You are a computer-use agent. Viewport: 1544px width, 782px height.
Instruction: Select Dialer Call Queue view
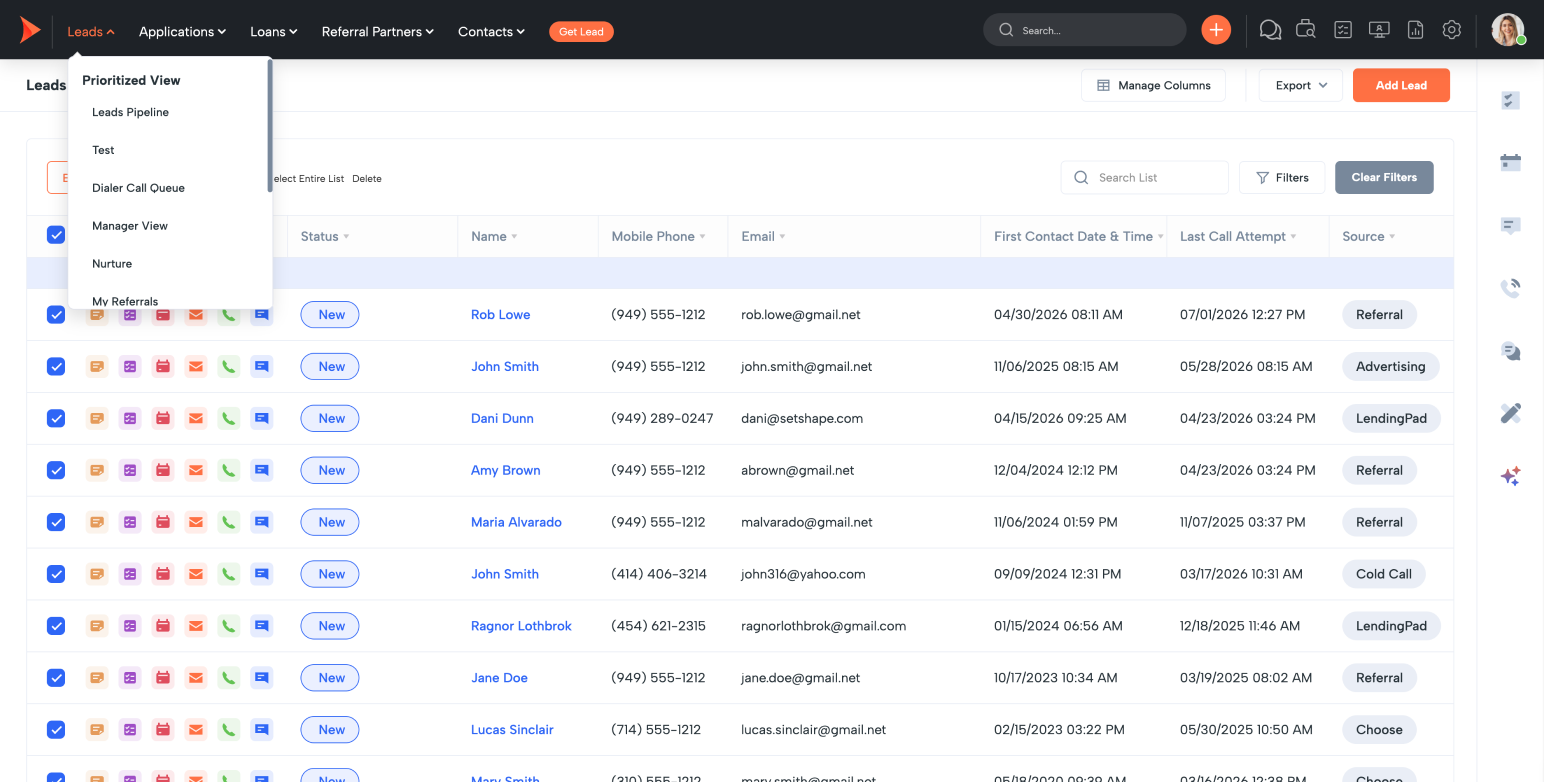click(x=138, y=188)
